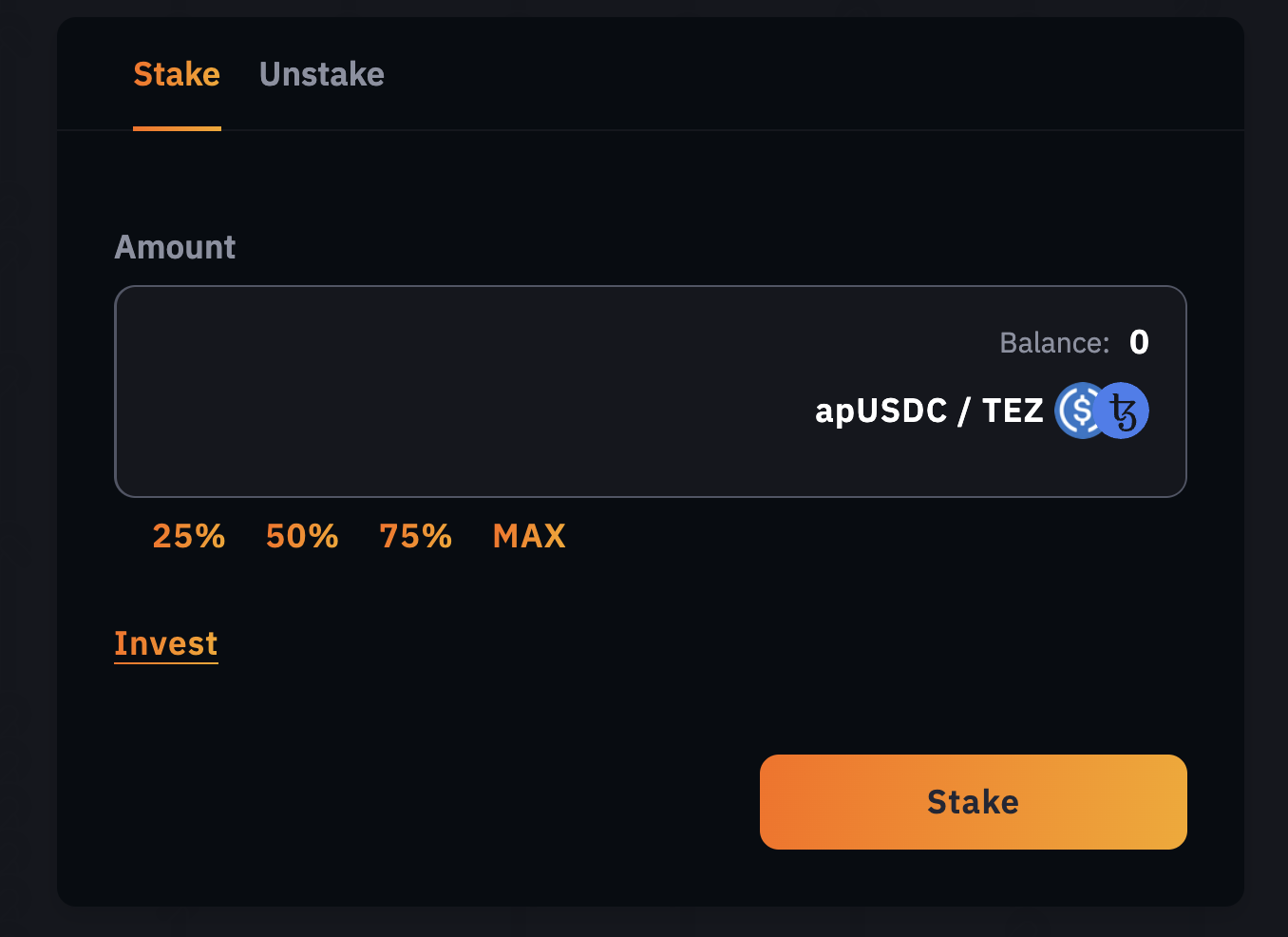This screenshot has height=937, width=1288.
Task: Choose the 50% amount shortcut
Action: [x=302, y=536]
